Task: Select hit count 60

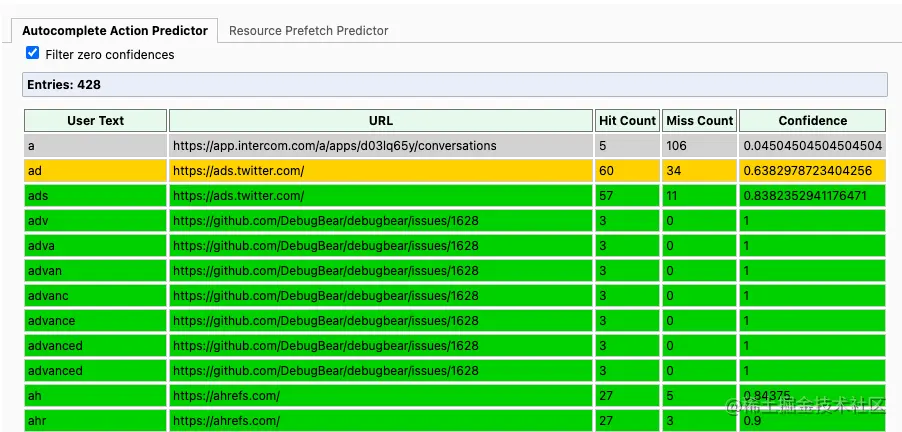Action: 628,171
